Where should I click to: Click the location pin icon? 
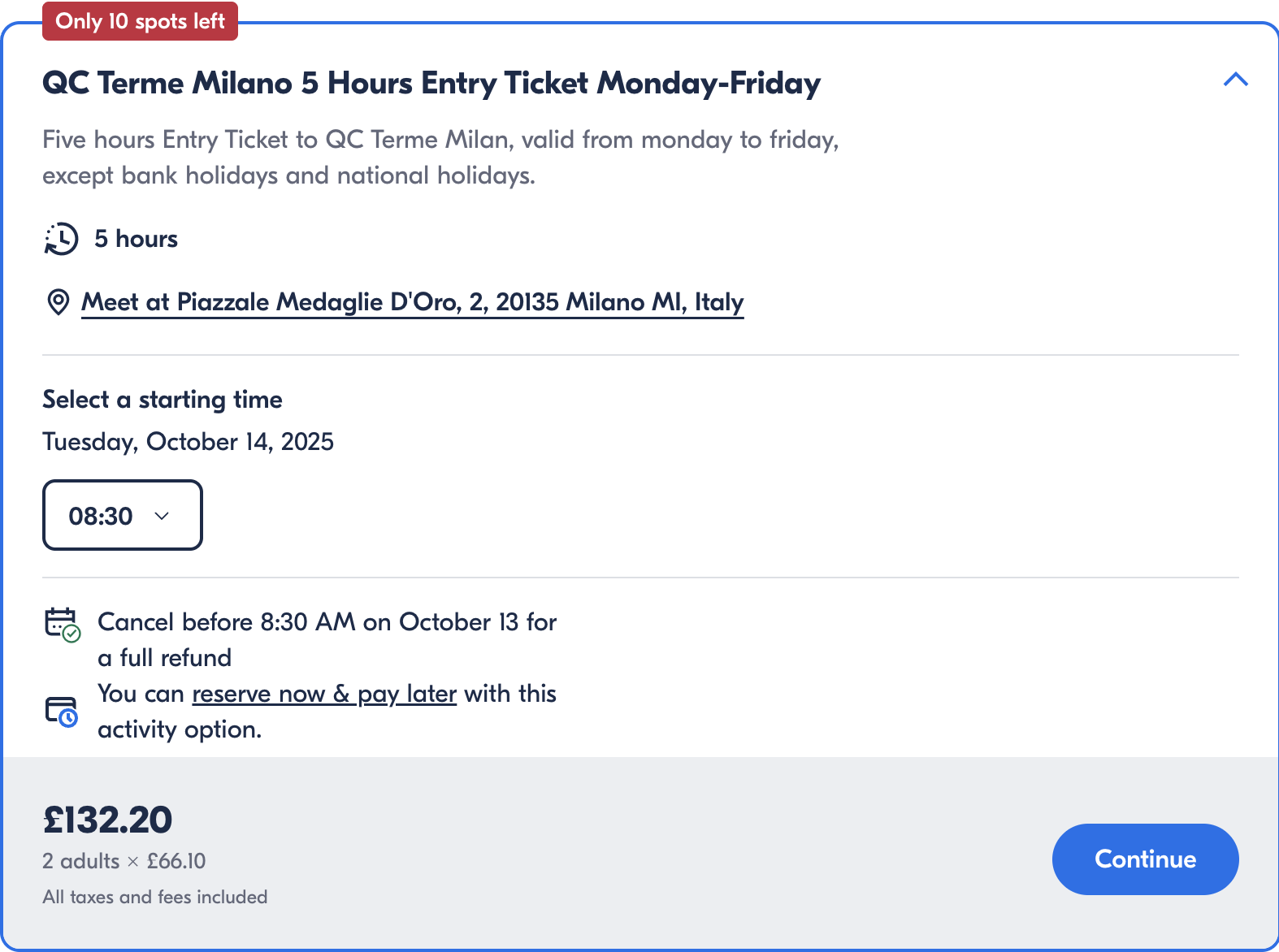58,302
